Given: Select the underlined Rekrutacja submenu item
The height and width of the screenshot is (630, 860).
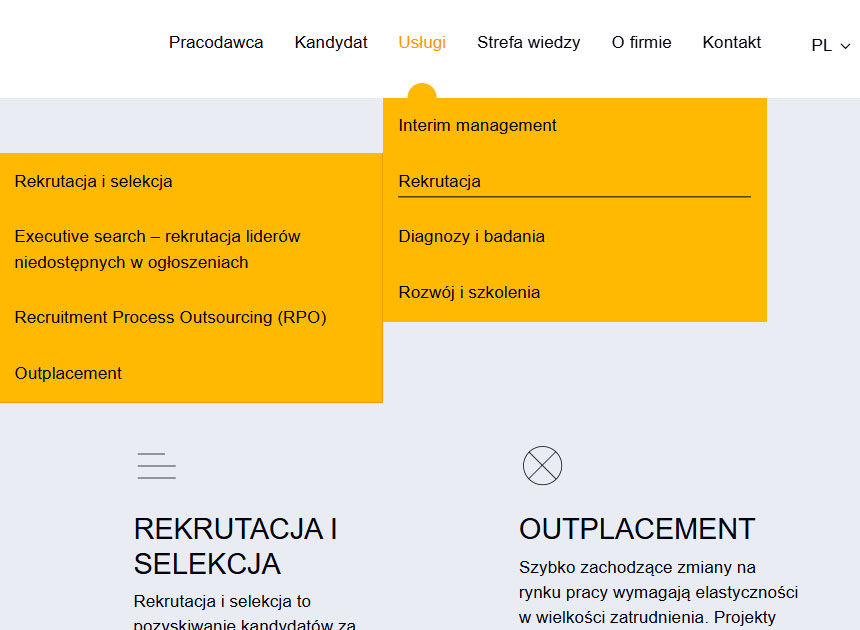Looking at the screenshot, I should (x=439, y=181).
